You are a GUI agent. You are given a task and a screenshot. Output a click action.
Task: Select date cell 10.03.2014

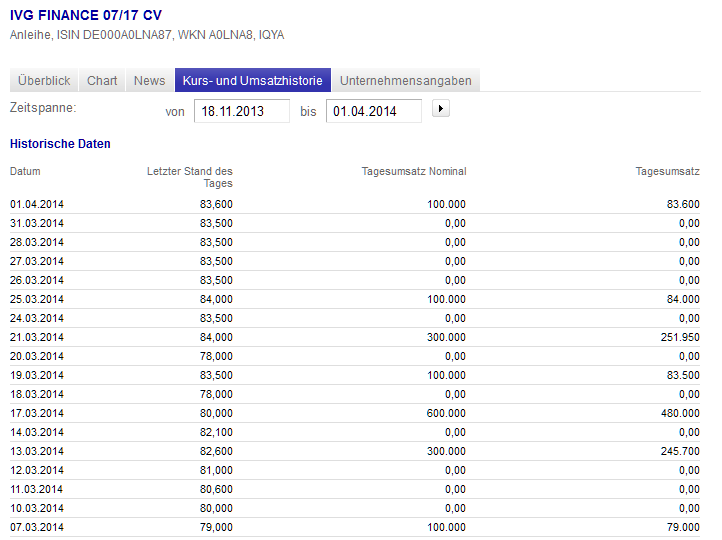pos(37,508)
